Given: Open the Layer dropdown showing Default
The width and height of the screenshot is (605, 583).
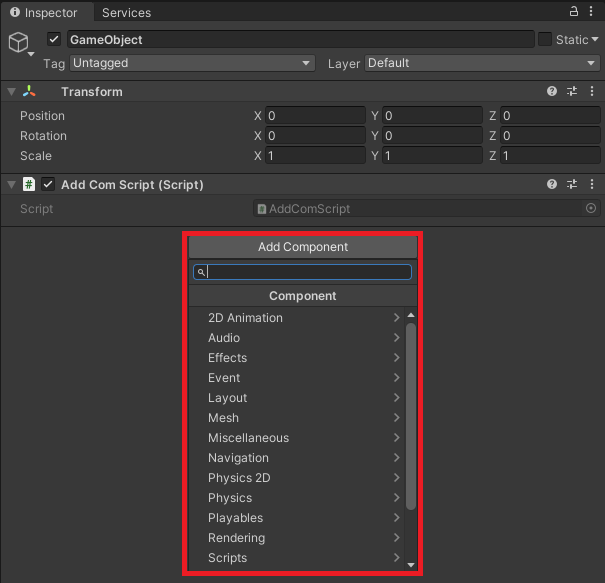Looking at the screenshot, I should click(x=481, y=63).
